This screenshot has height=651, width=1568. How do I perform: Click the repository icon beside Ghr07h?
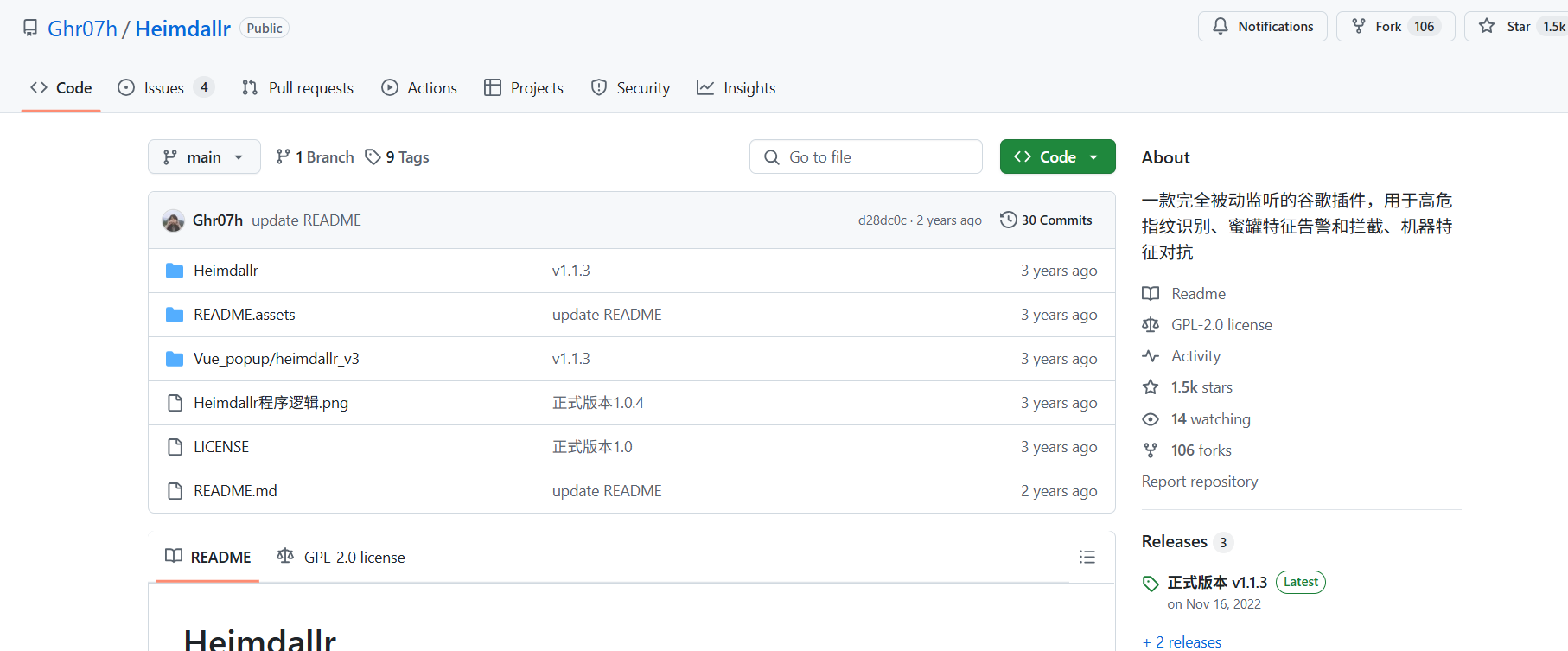click(30, 28)
